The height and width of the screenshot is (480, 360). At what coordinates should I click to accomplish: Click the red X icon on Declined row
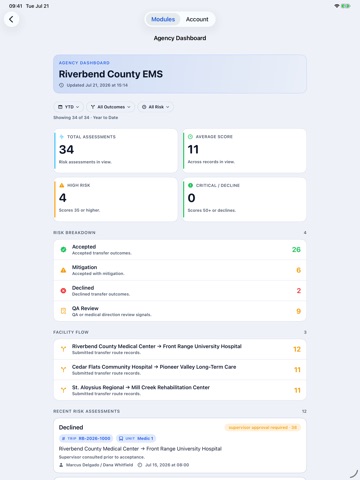coord(63,291)
